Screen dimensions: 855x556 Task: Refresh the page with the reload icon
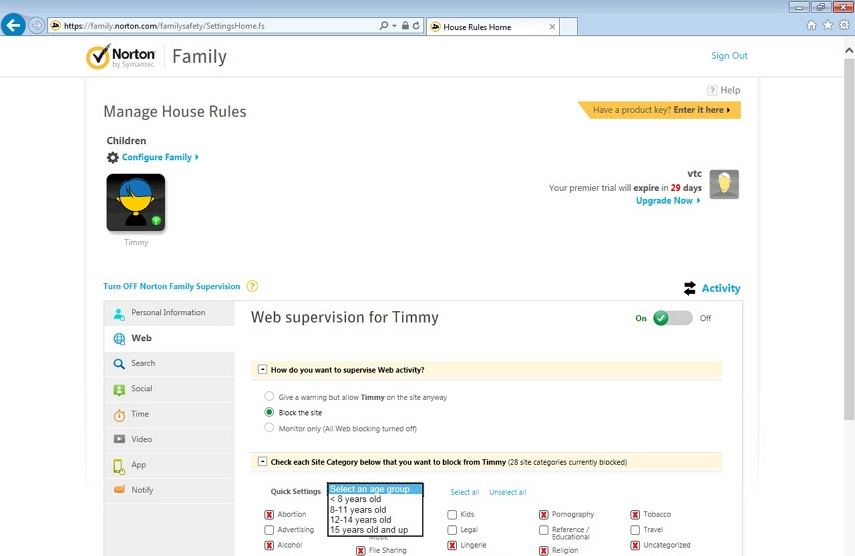pos(416,26)
